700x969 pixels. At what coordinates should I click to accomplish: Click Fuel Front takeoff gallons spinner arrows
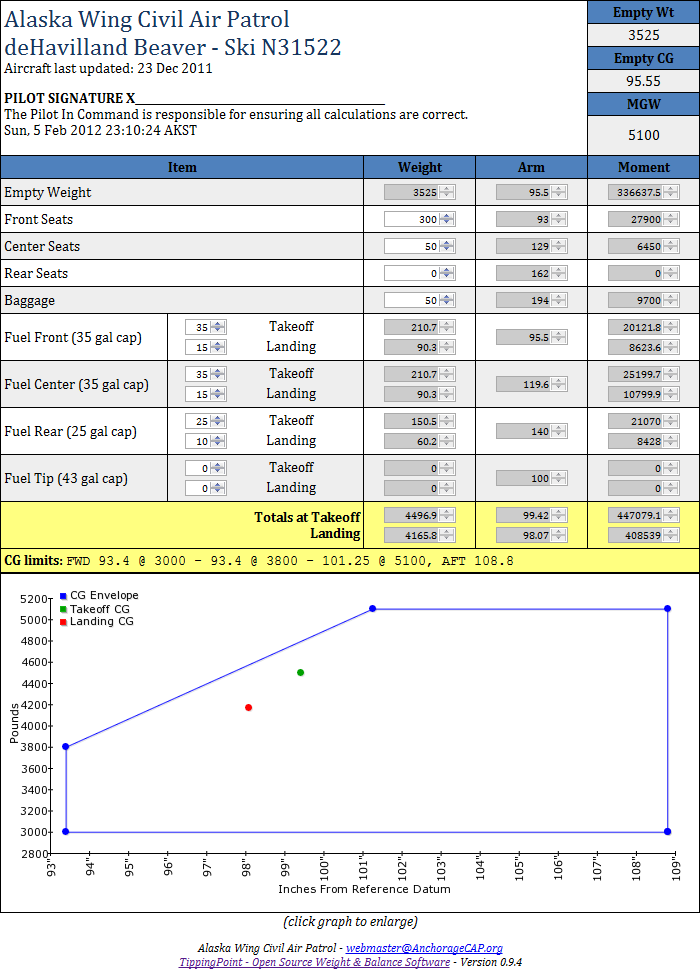pos(218,327)
